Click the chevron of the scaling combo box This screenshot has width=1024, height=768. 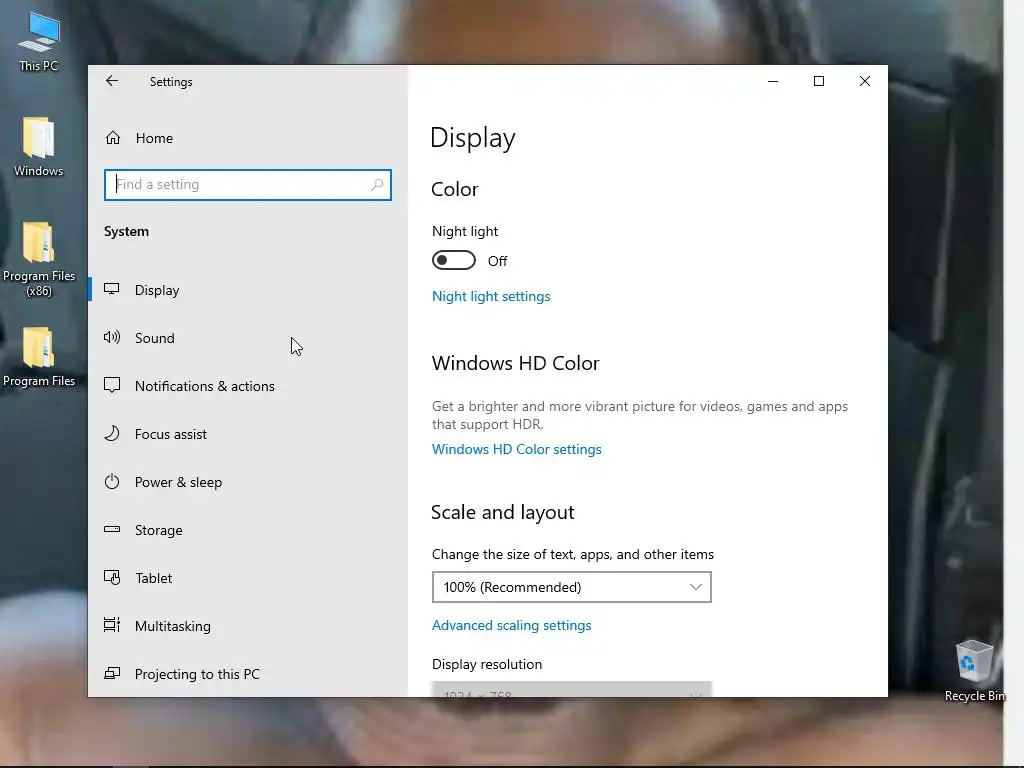(x=696, y=587)
